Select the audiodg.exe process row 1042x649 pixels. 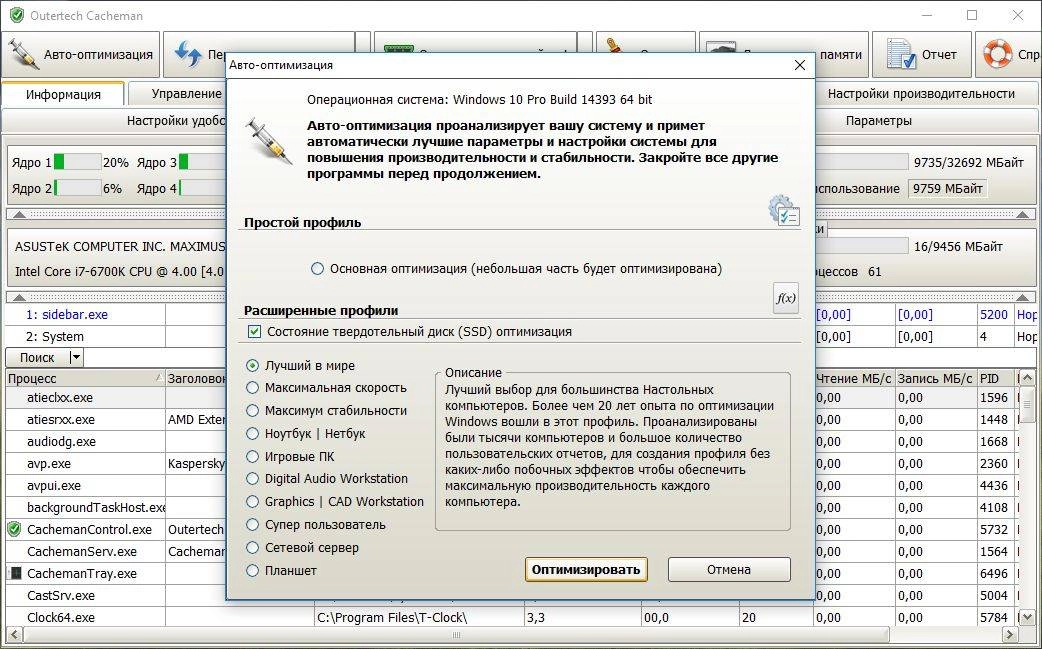[61, 442]
